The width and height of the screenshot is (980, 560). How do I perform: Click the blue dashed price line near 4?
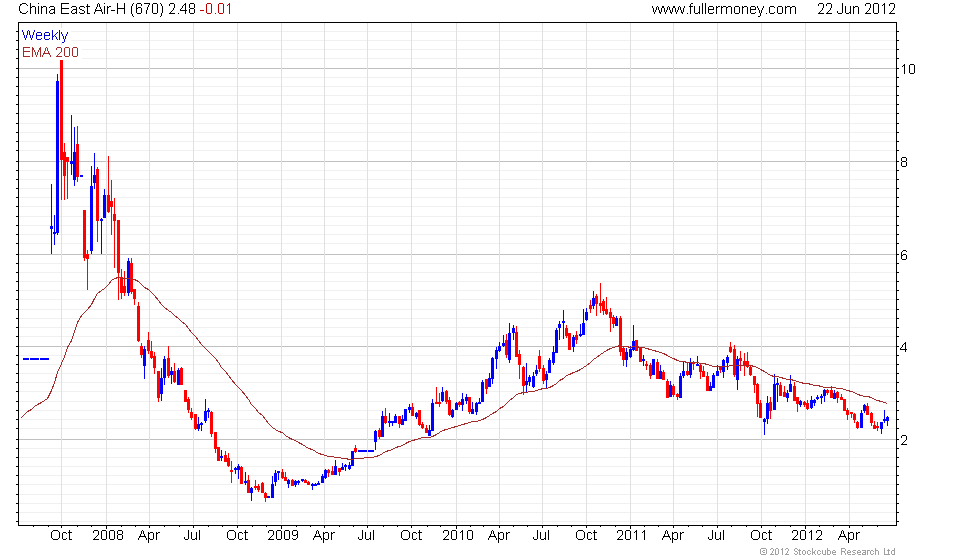36,359
